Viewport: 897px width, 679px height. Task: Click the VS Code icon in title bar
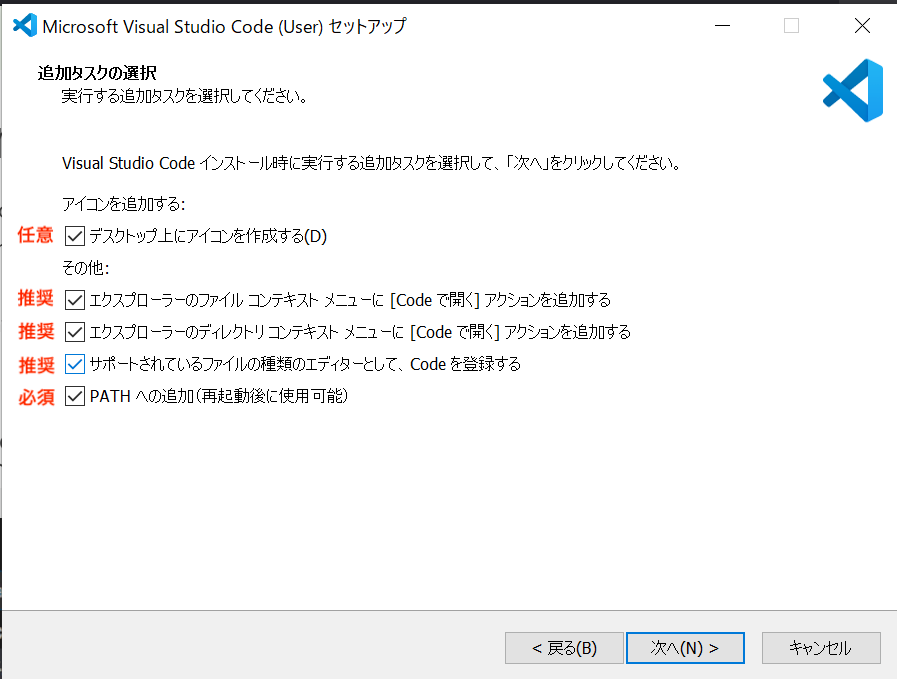(25, 26)
